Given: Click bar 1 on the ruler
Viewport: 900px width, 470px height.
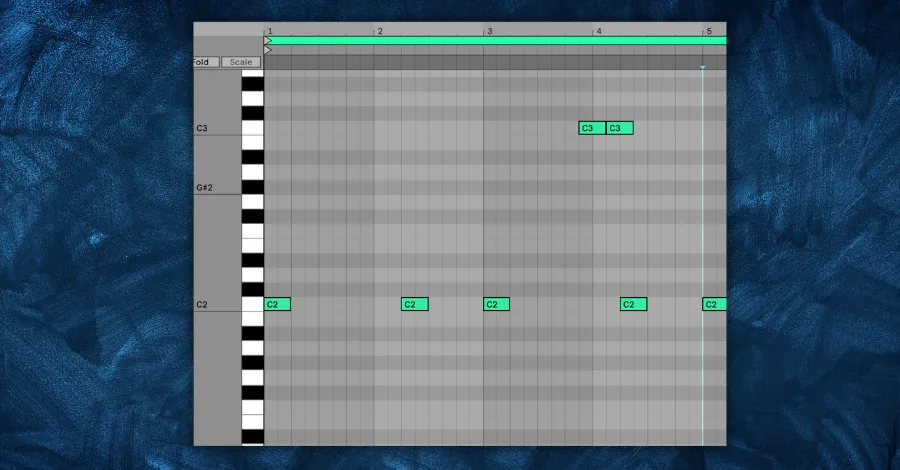Looking at the screenshot, I should [x=269, y=31].
